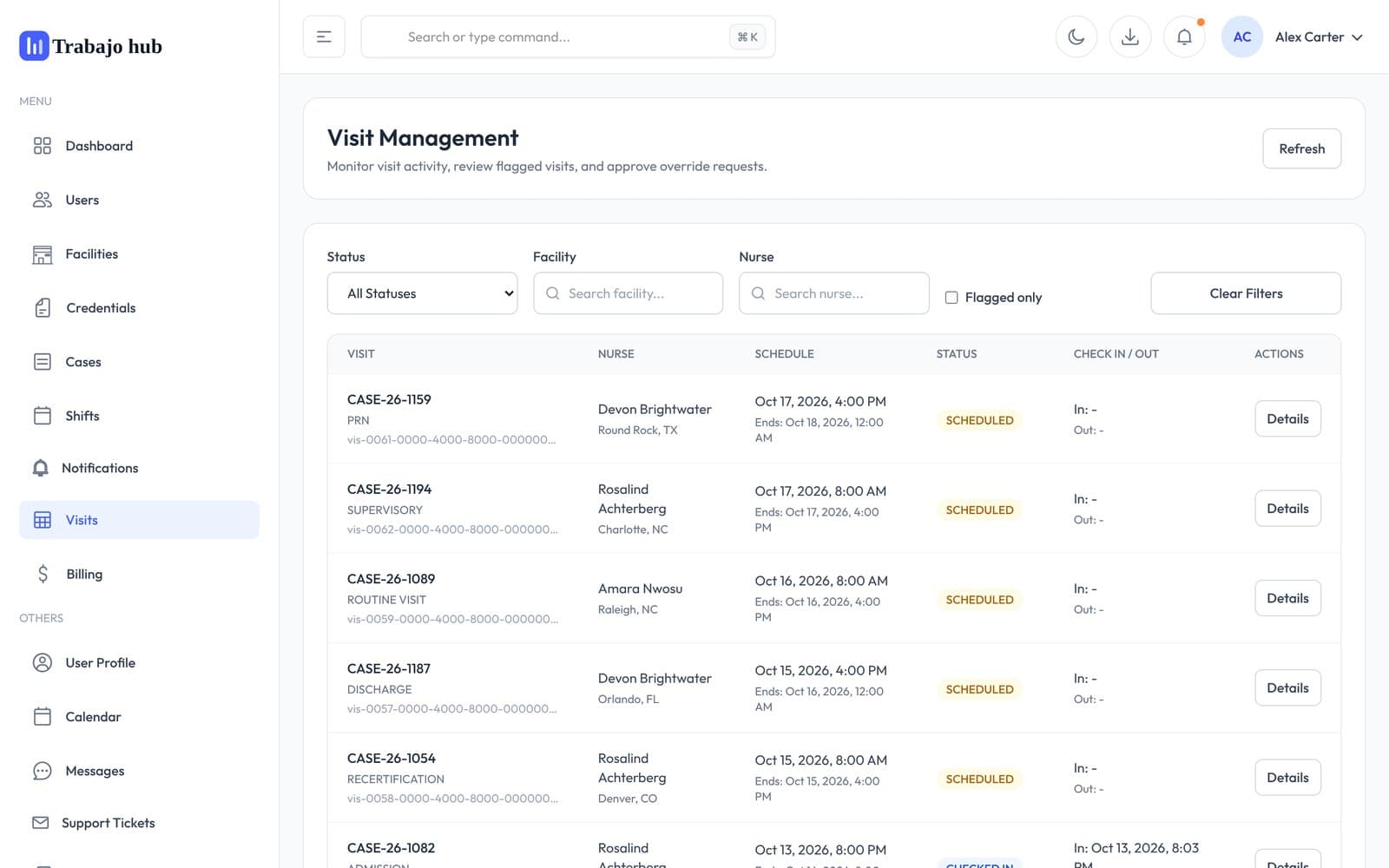Click the AC user avatar
Viewport: 1389px width, 868px height.
click(x=1242, y=36)
